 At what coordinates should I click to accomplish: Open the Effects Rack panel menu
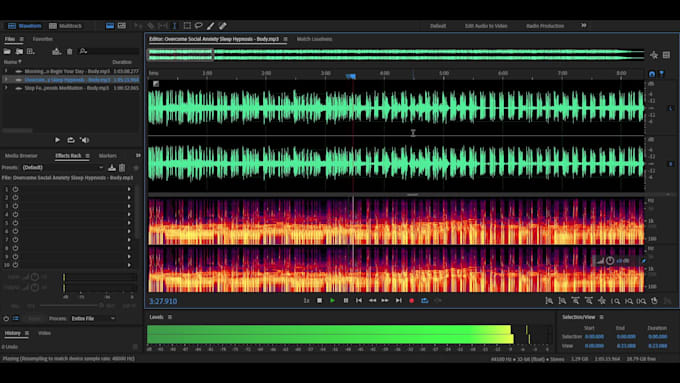coord(88,156)
